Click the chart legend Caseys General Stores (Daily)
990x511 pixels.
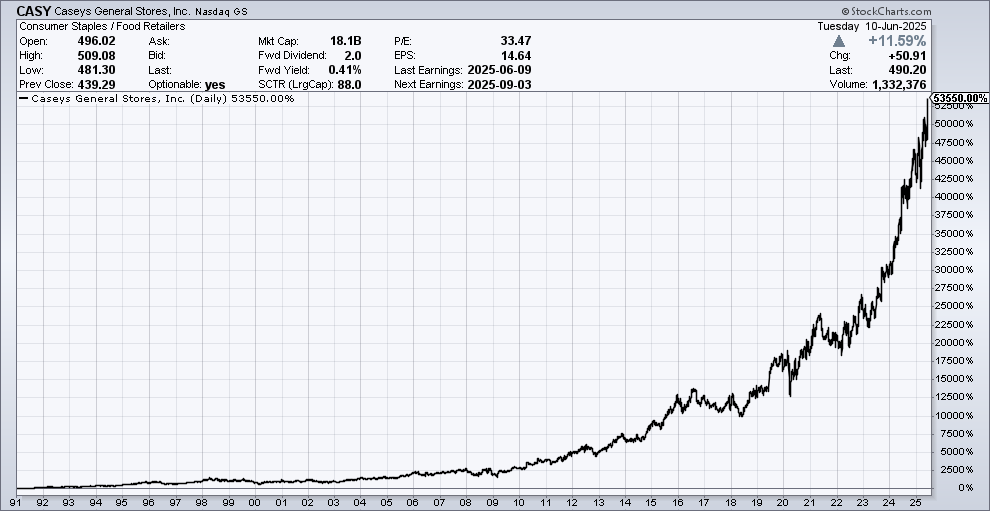click(157, 99)
